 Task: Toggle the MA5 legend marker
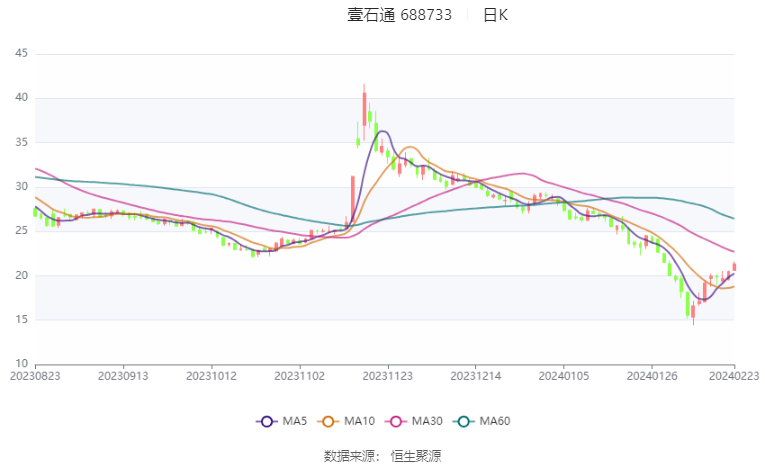coord(266,421)
